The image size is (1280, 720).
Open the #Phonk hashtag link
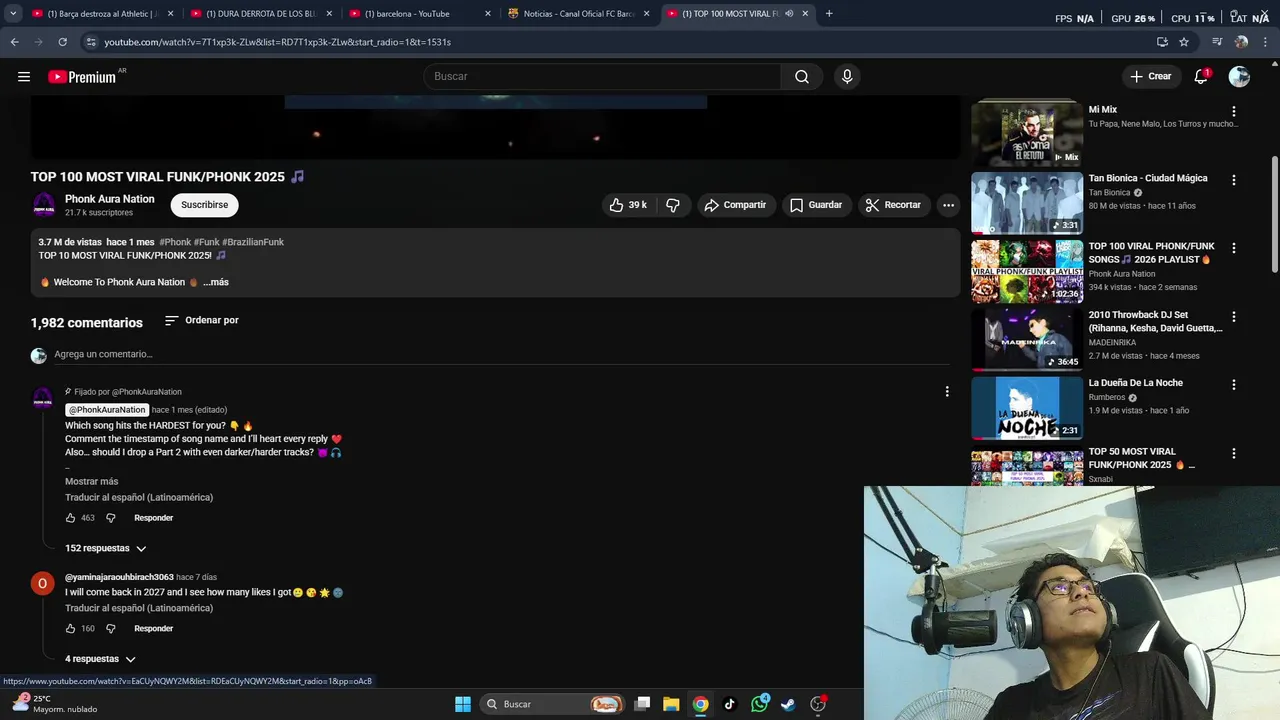(x=175, y=242)
